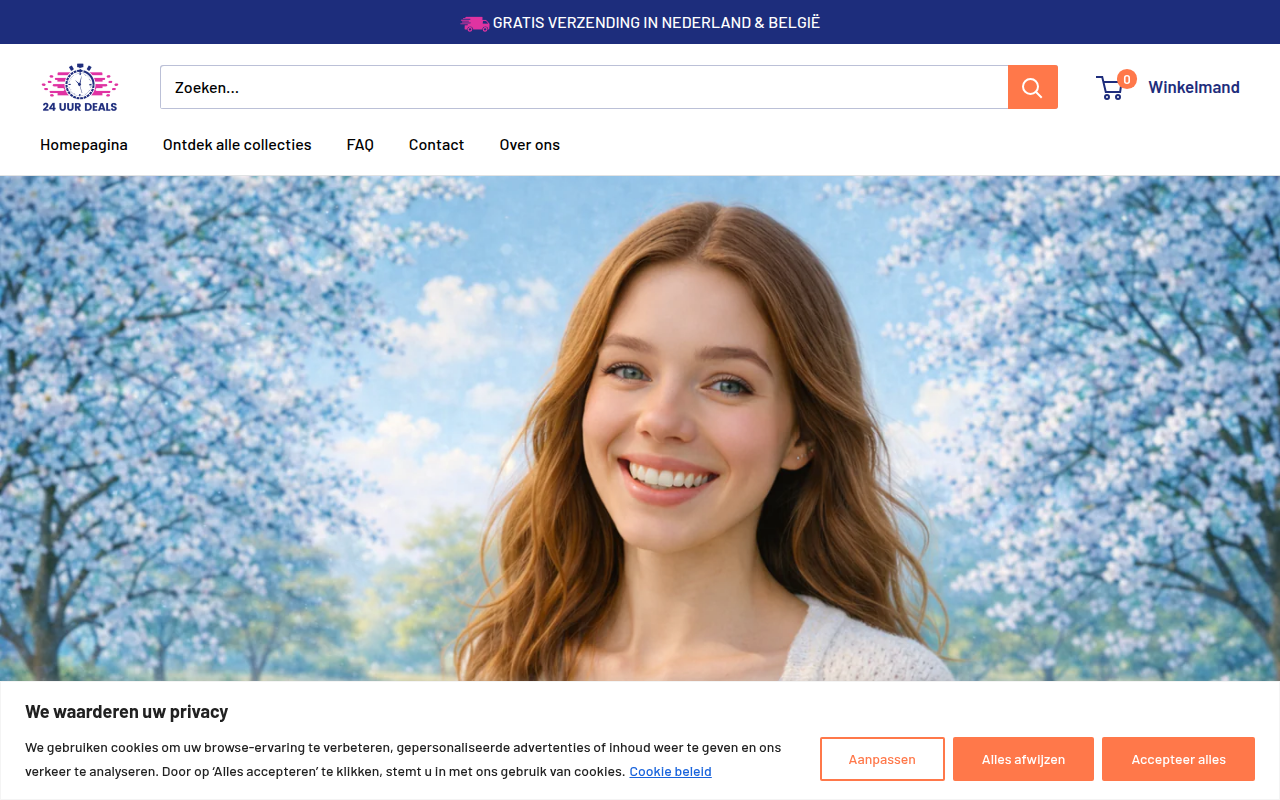Click the cart item count badge
The image size is (1280, 800).
[x=1127, y=79]
